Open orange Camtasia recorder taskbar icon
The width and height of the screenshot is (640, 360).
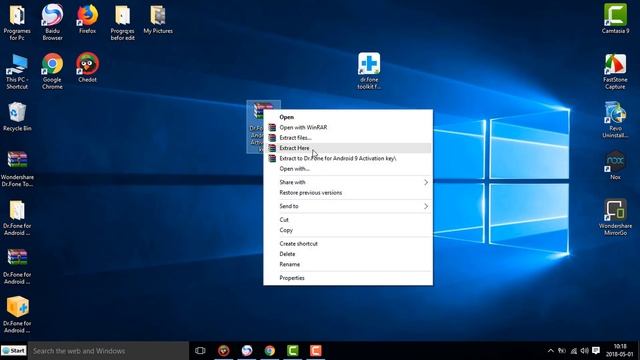click(316, 351)
